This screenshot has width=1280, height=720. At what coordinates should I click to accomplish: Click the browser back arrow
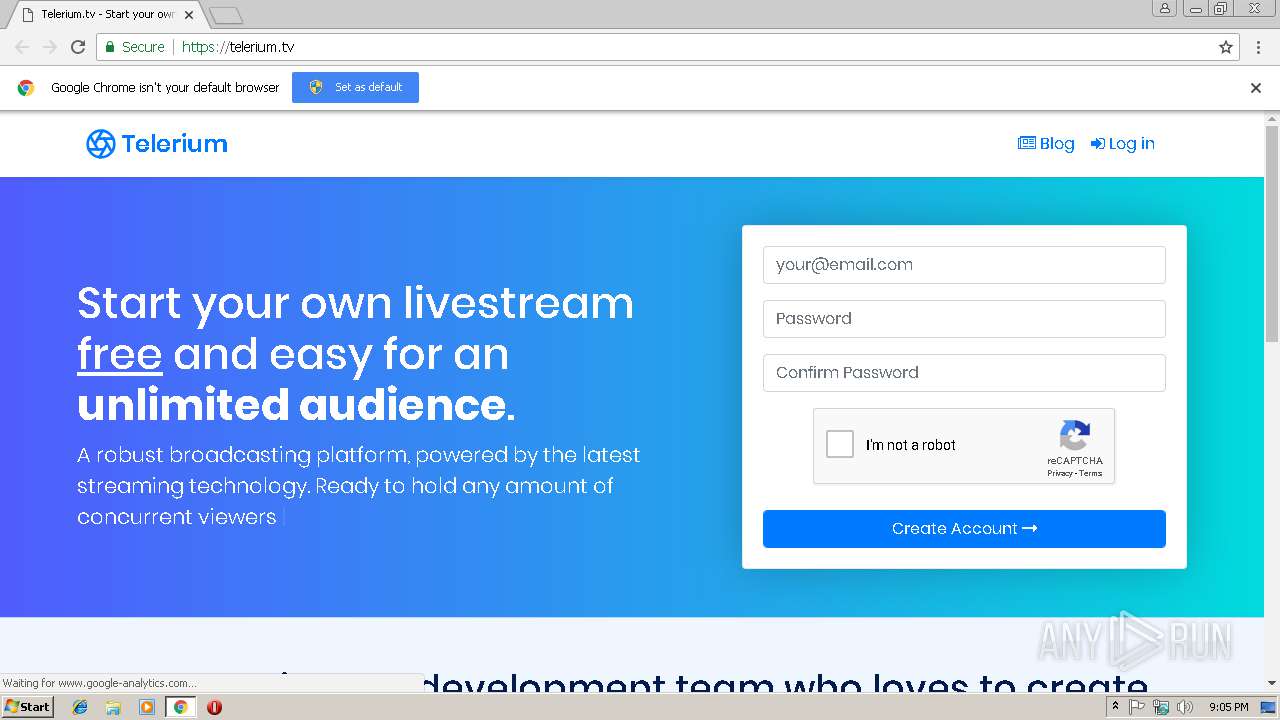pos(22,47)
